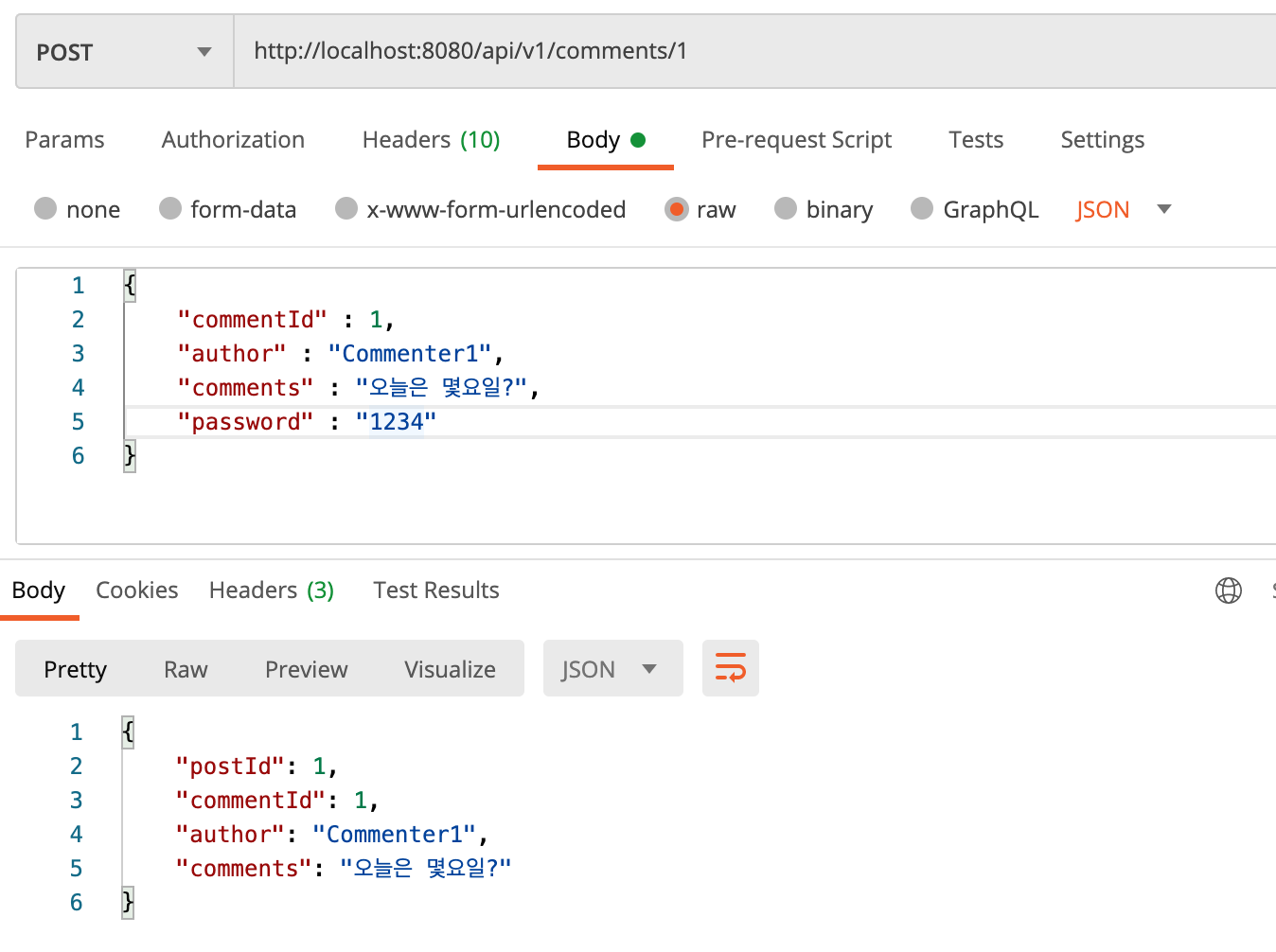Open the Test Results tab
Screen dimensions: 1276x952
coord(436,591)
